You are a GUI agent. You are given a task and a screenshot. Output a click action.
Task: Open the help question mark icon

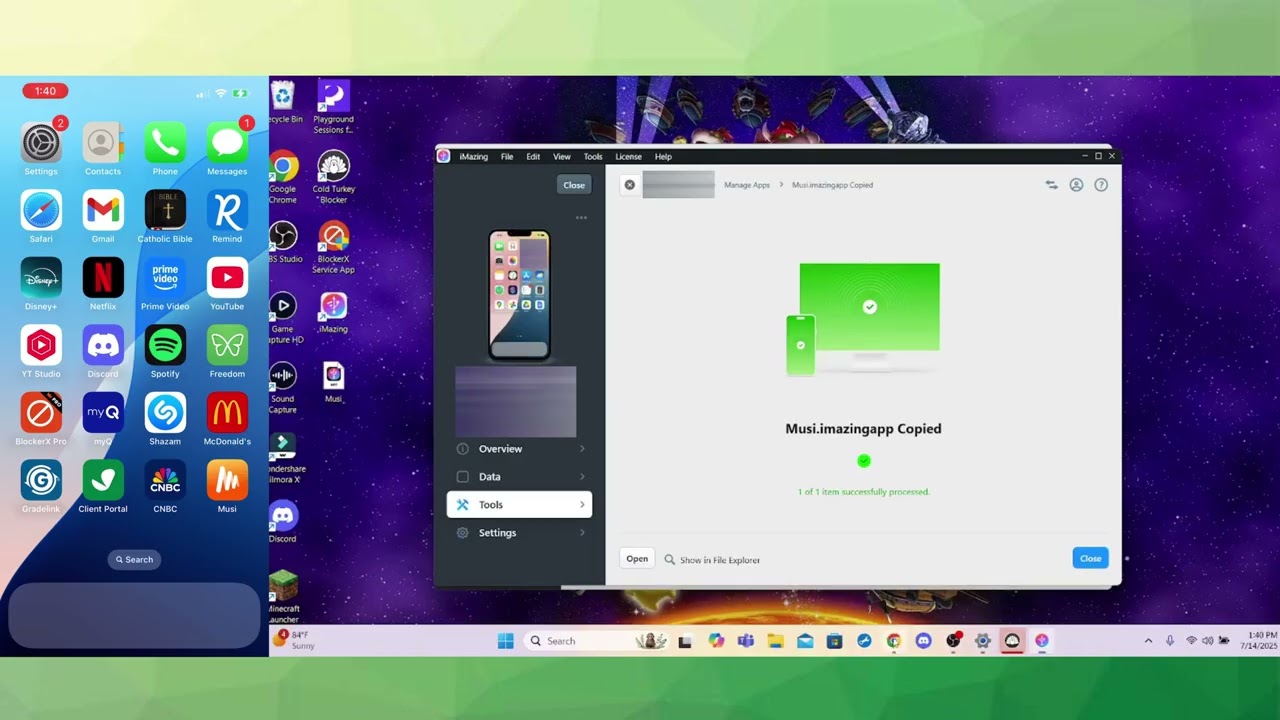coord(1101,185)
